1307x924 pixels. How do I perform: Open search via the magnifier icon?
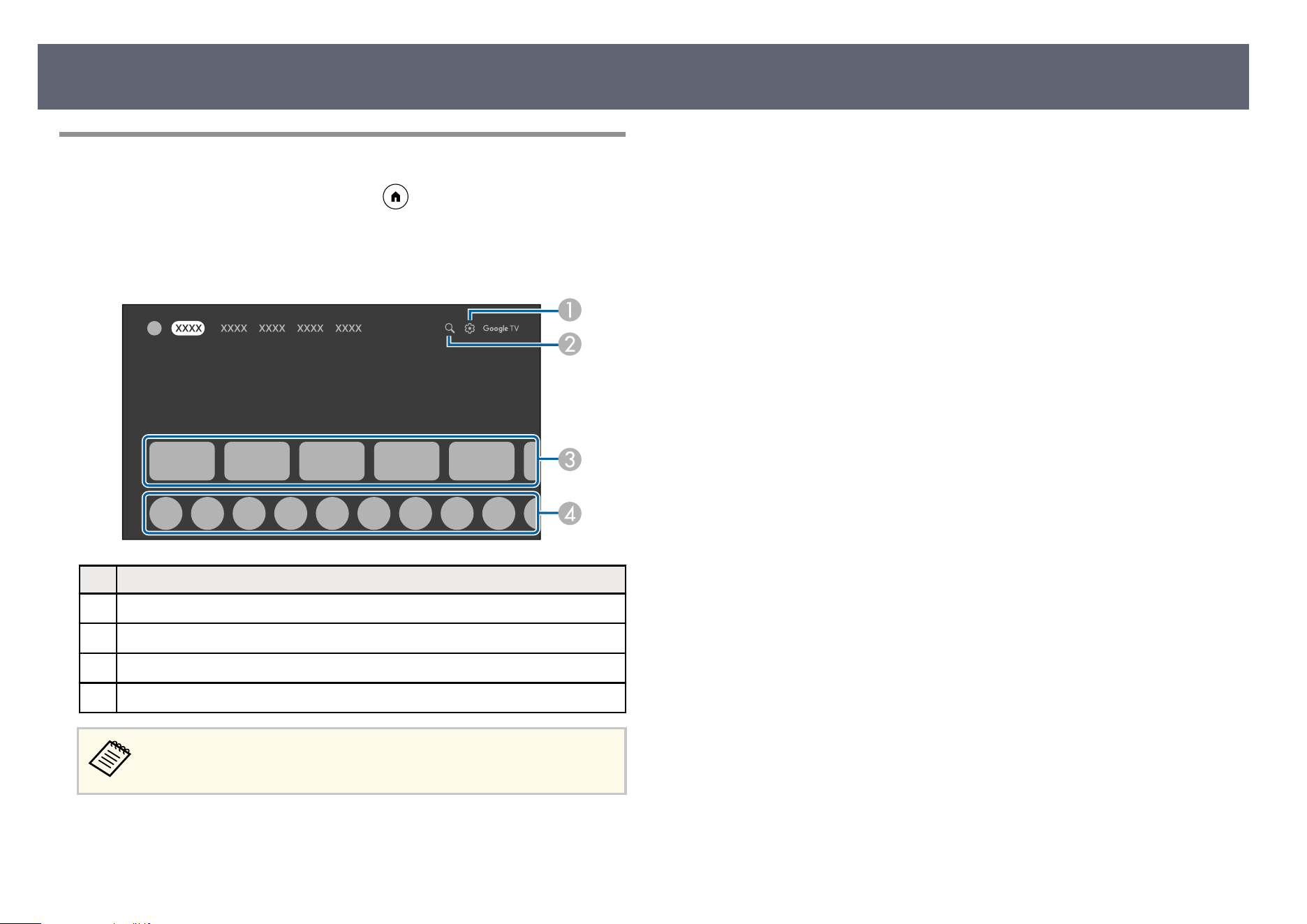tap(450, 328)
